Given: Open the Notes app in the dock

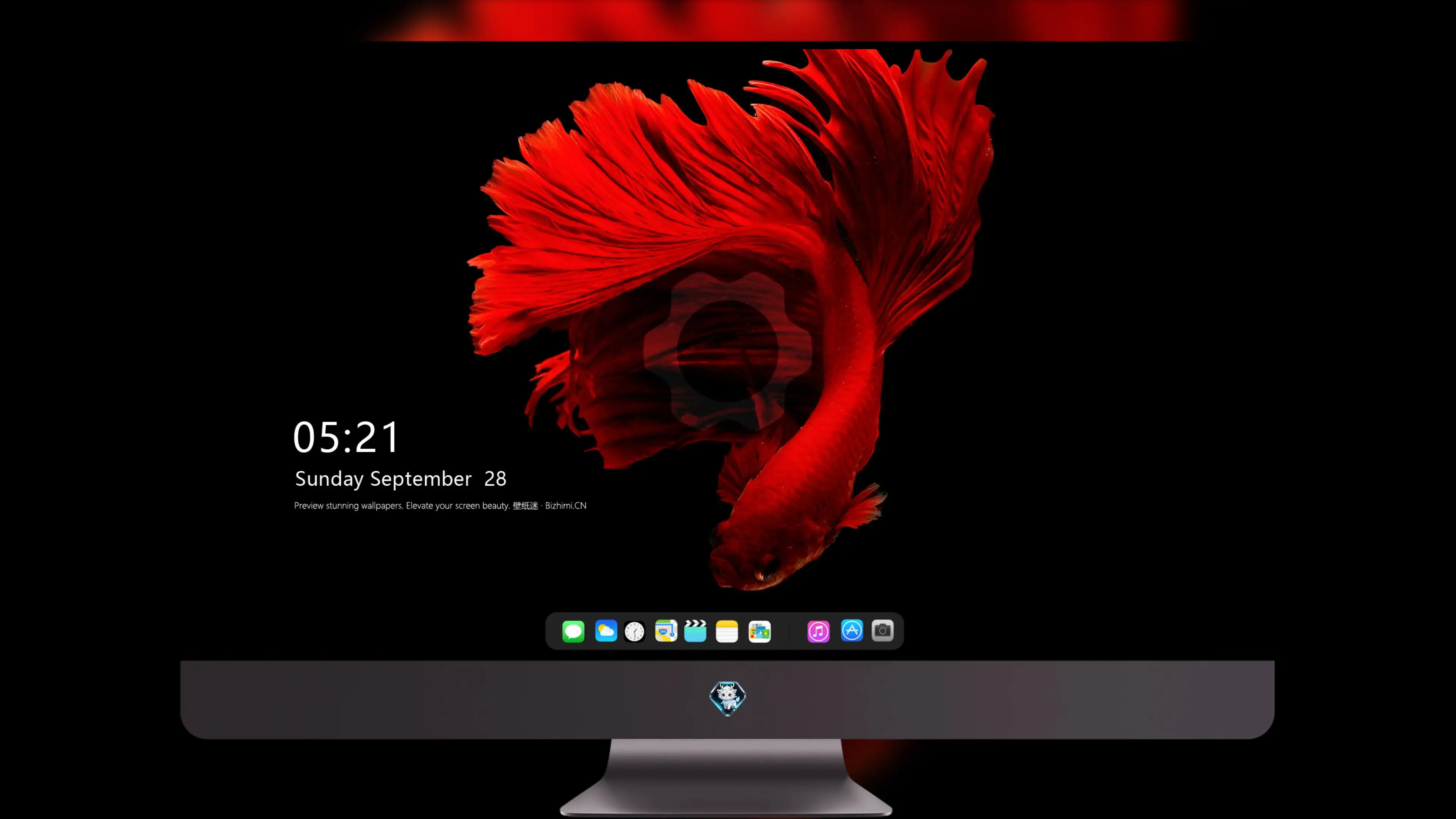Looking at the screenshot, I should point(727,631).
